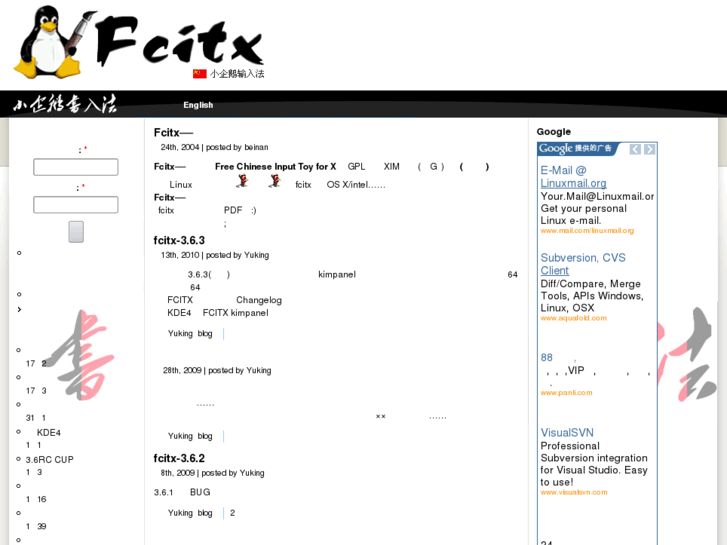This screenshot has width=727, height=545.
Task: Open the E-Mail @ Linuxmail.org ad link
Action: point(574,177)
